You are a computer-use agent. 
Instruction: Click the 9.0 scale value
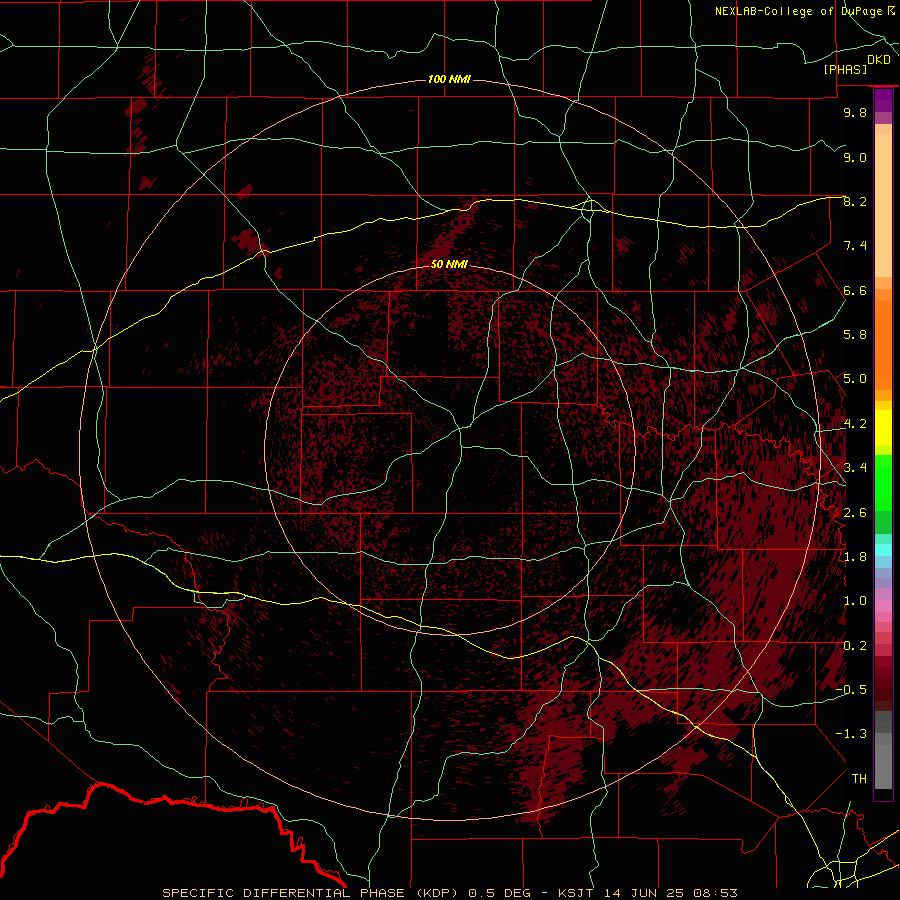pos(855,157)
